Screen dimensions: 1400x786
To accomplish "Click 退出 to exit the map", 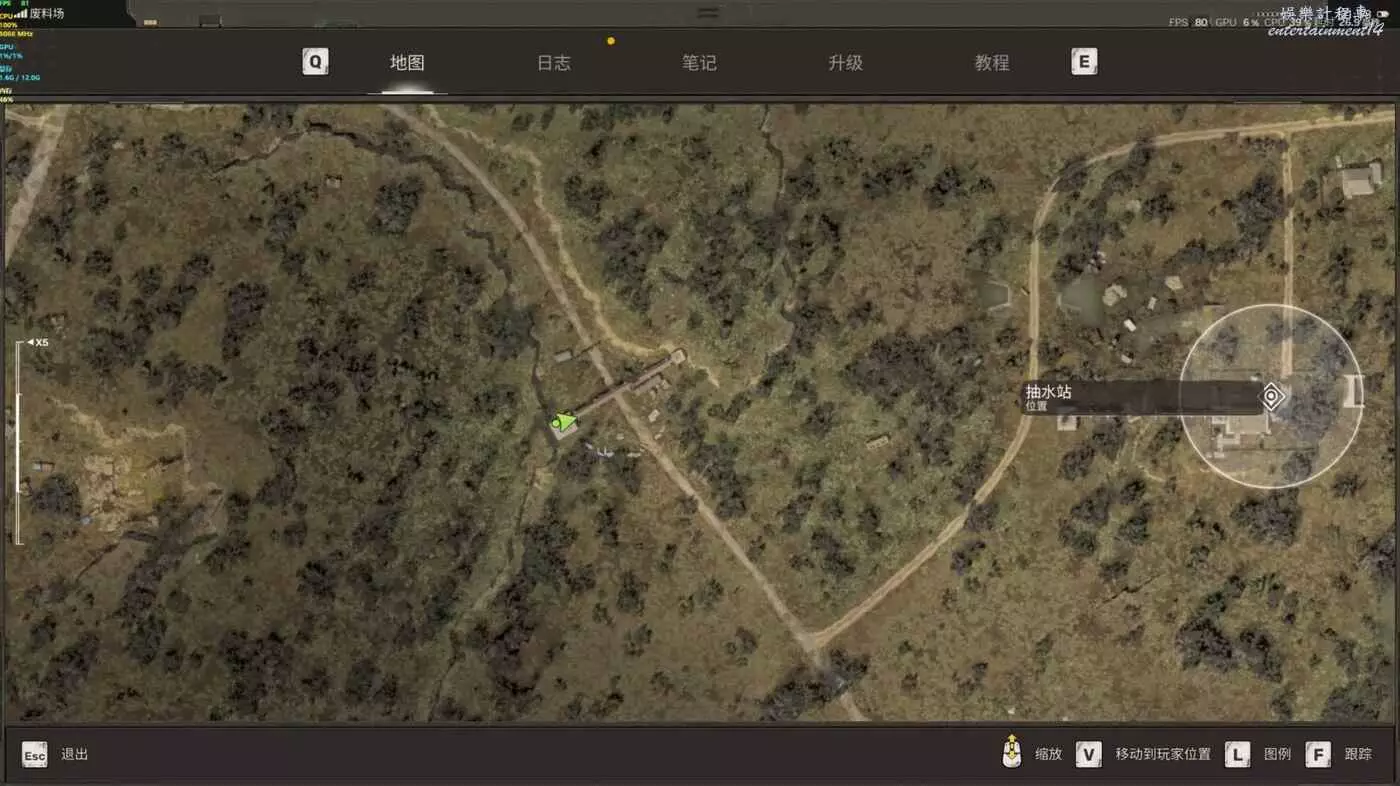I will click(75, 755).
